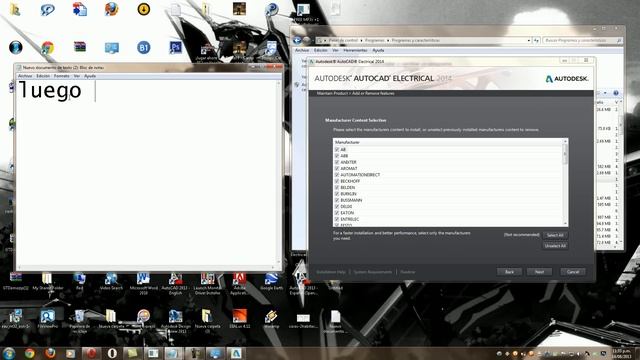The width and height of the screenshot is (640, 360).
Task: Open Chrome from the taskbar
Action: (x=29, y=353)
